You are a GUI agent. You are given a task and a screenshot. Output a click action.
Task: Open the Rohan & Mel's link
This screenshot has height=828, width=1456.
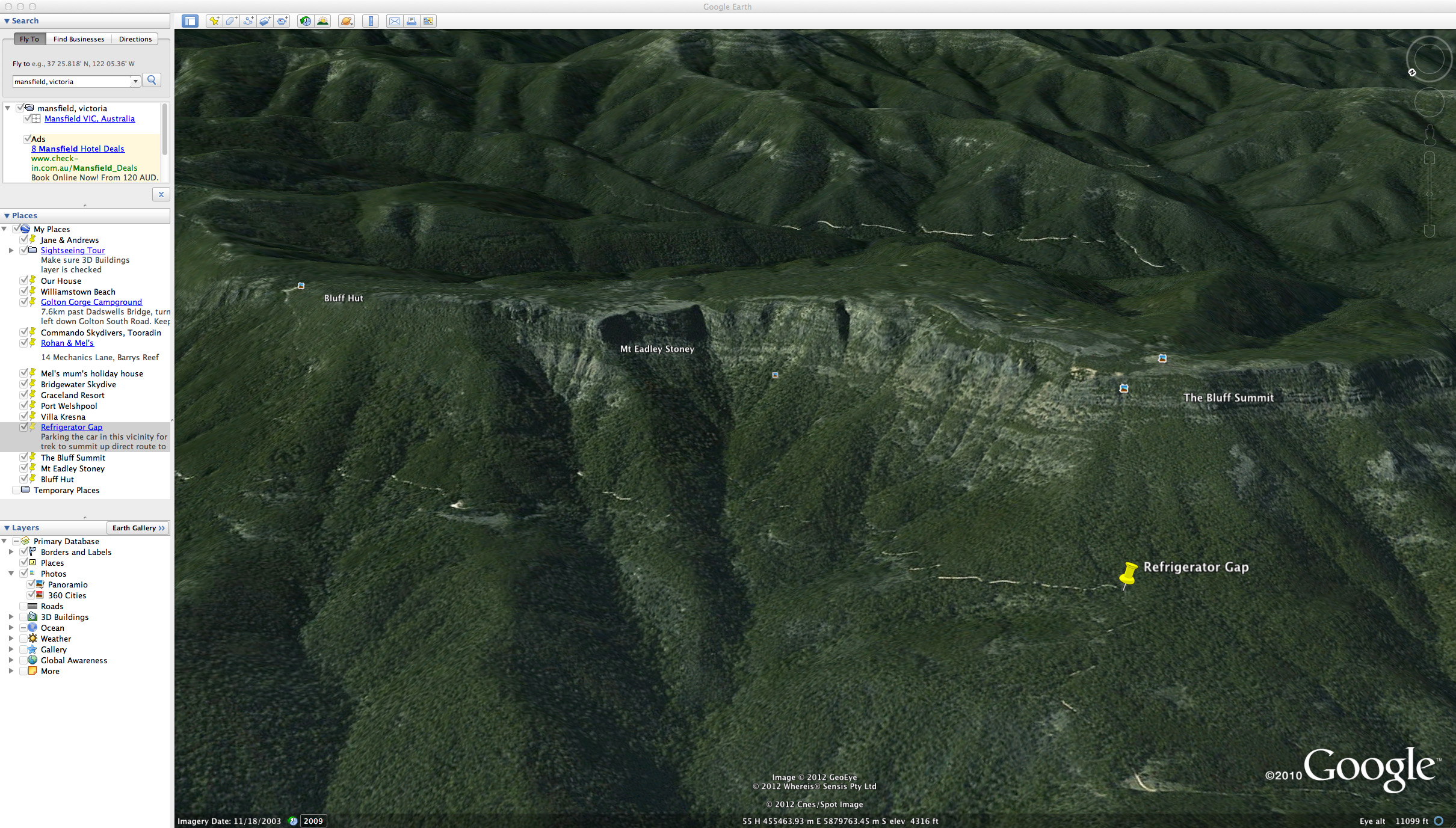click(x=67, y=343)
